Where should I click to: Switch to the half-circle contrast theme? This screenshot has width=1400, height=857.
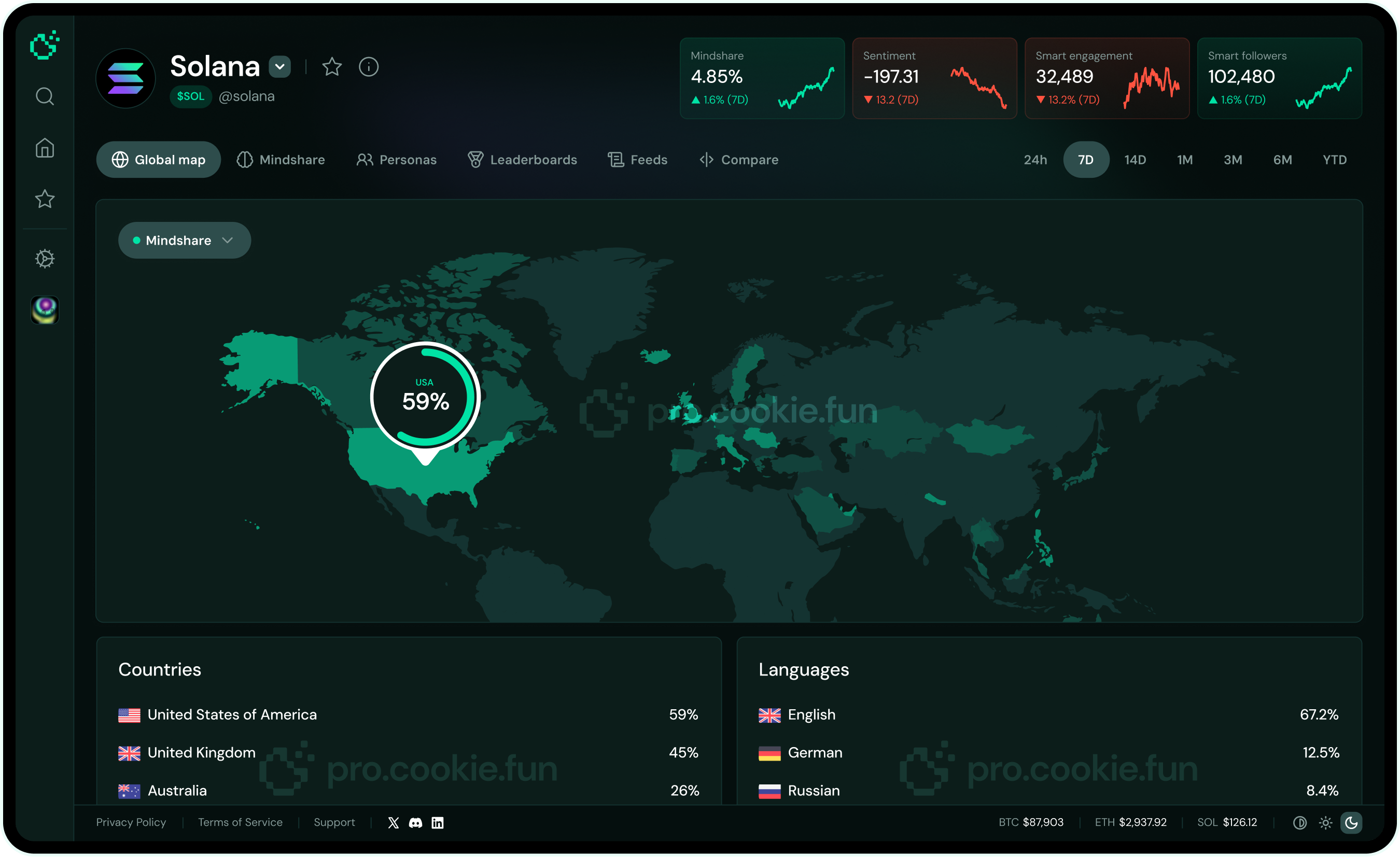(1300, 823)
